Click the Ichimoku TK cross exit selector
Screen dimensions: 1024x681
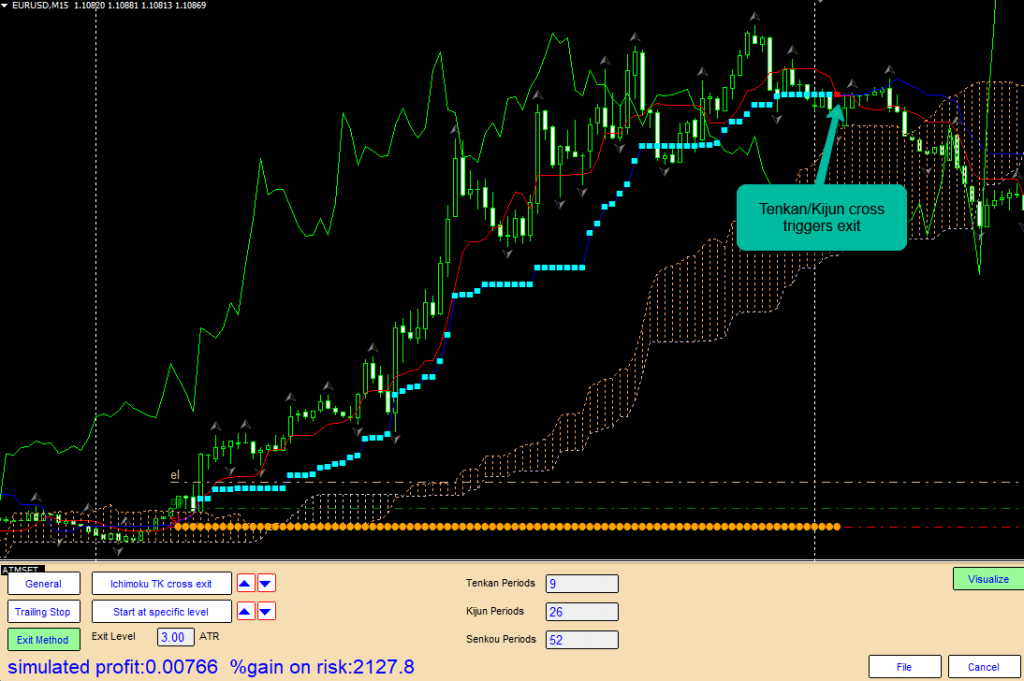(161, 584)
